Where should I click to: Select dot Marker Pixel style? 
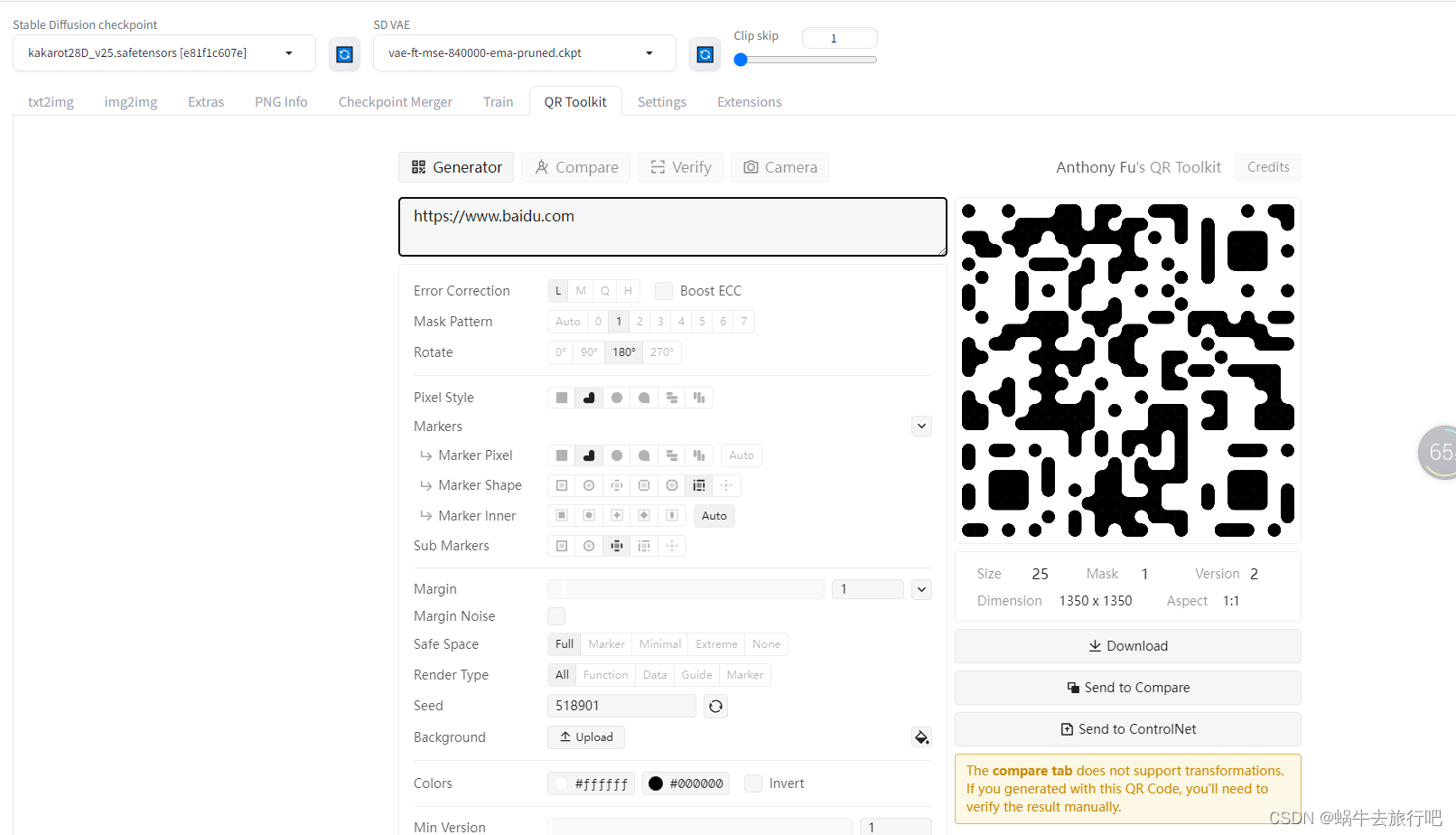617,455
